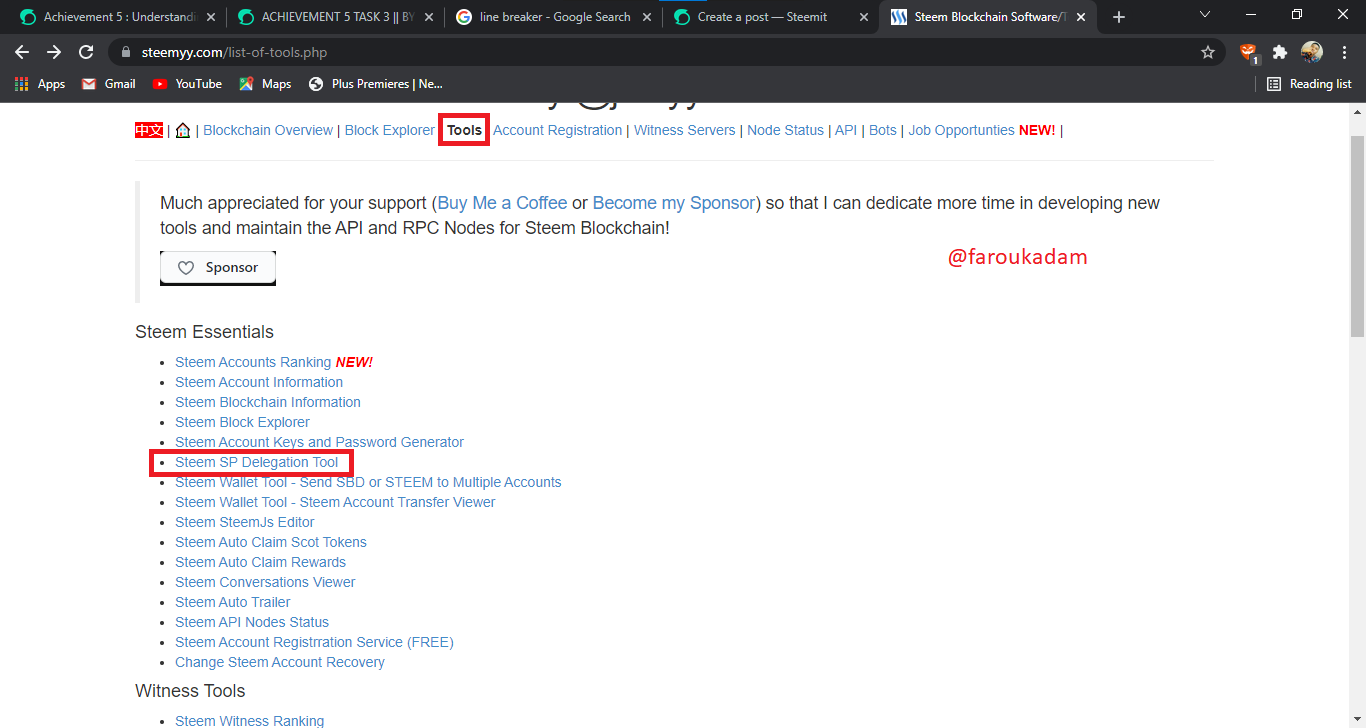1366x728 pixels.
Task: Open the Plus Premieres bookmark
Action: point(376,84)
